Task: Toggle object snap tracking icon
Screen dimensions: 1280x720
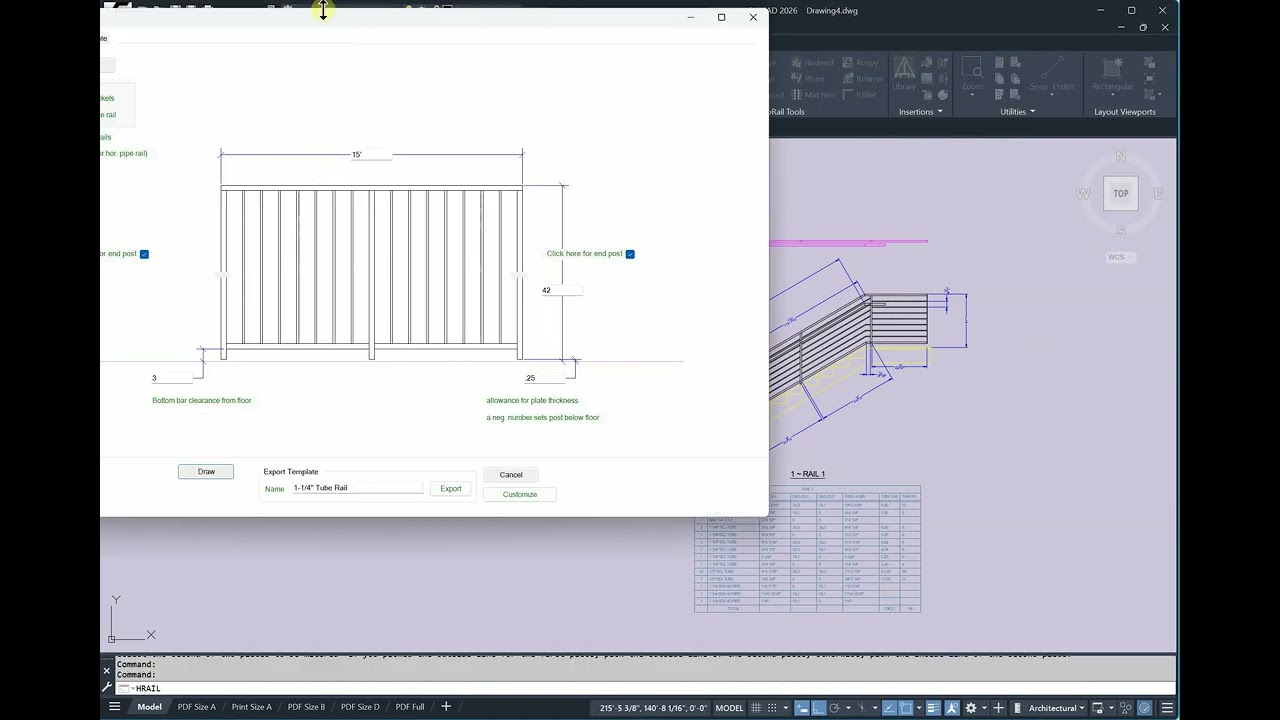Action: (889, 708)
